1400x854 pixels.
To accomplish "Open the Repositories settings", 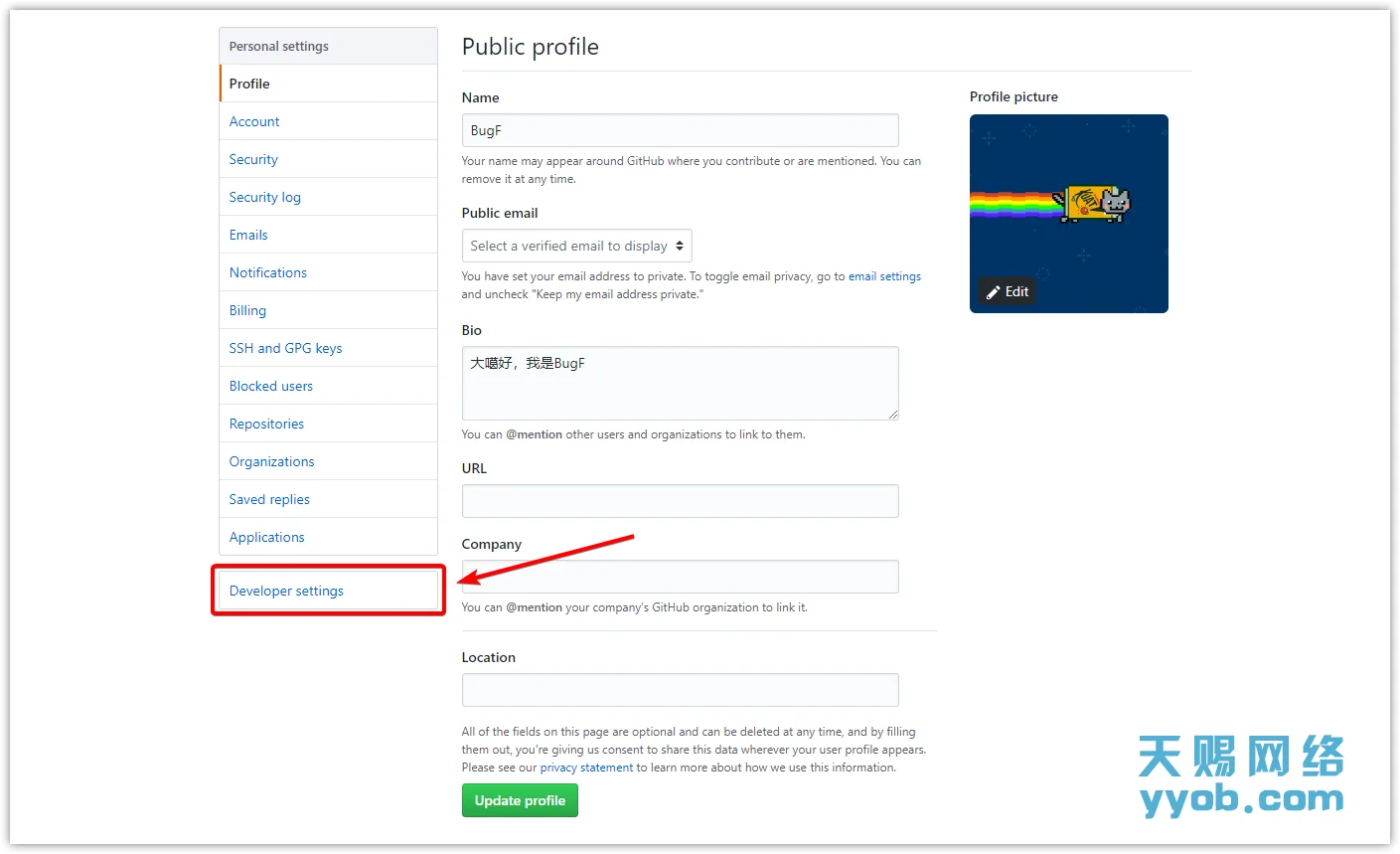I will click(265, 424).
